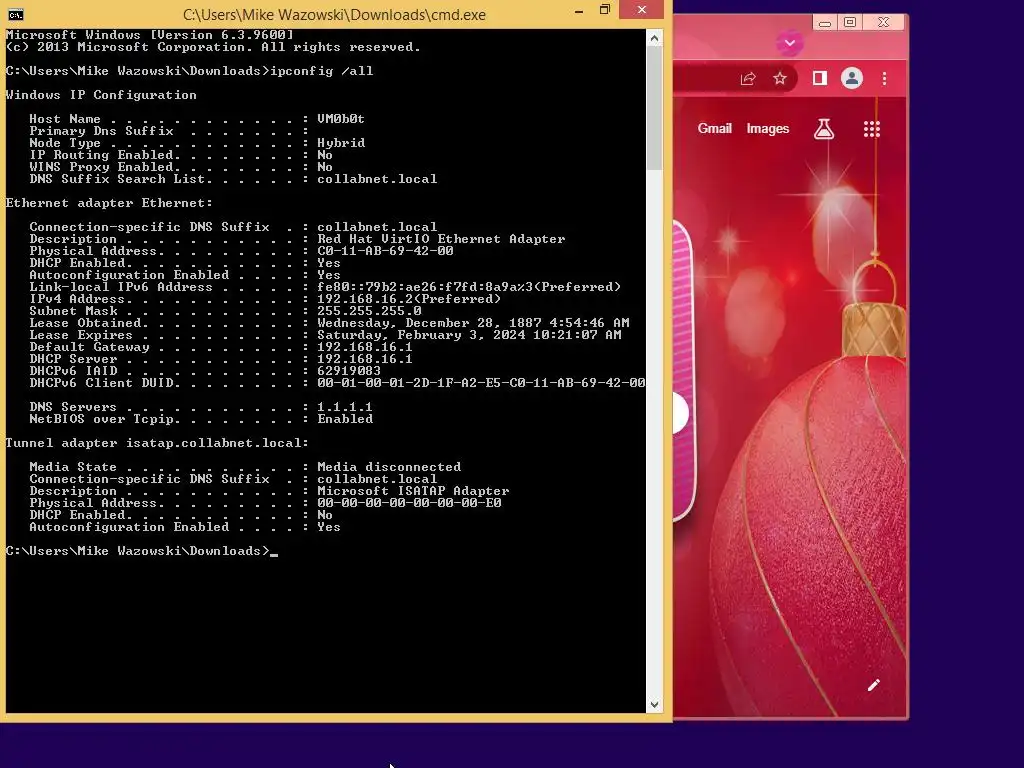Click the 'Windows IP Configuration' heading
The height and width of the screenshot is (768, 1024).
pos(101,95)
